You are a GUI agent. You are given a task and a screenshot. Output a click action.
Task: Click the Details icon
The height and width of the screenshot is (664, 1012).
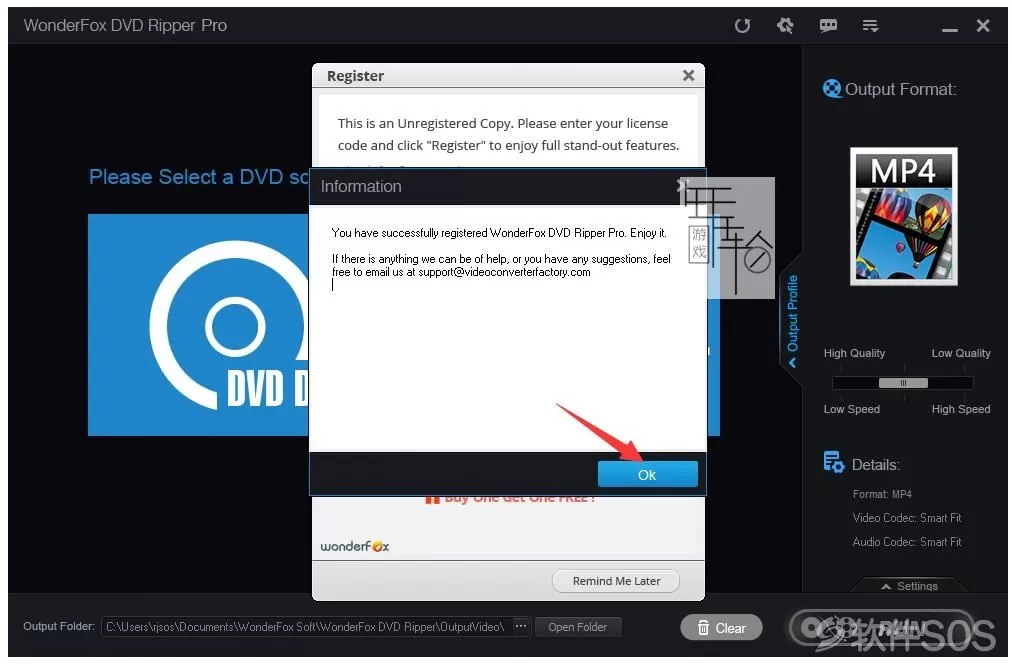click(833, 462)
